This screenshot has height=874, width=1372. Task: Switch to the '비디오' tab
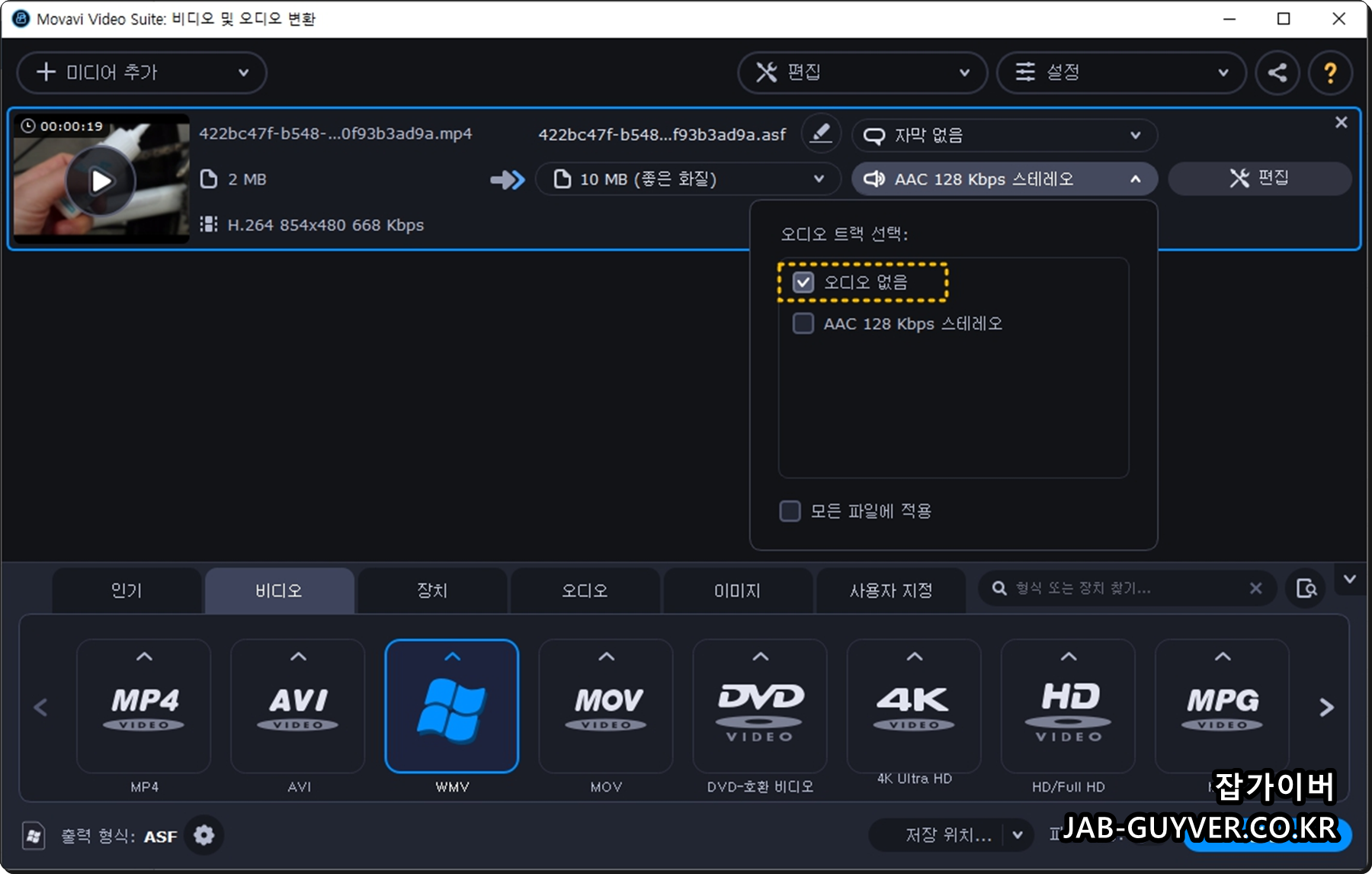point(279,590)
